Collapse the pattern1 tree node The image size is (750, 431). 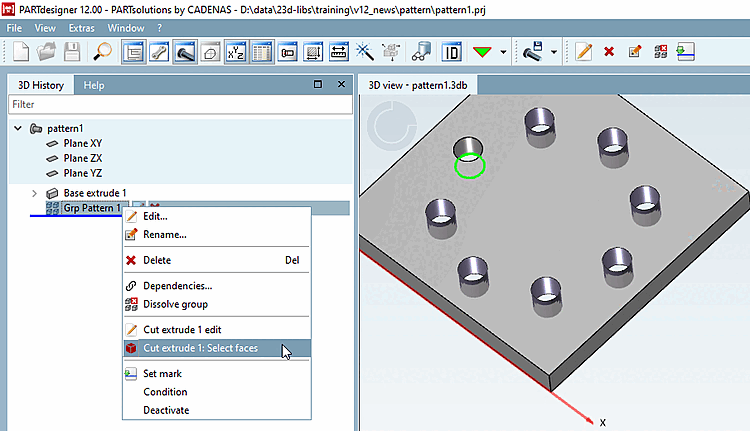coord(19,129)
